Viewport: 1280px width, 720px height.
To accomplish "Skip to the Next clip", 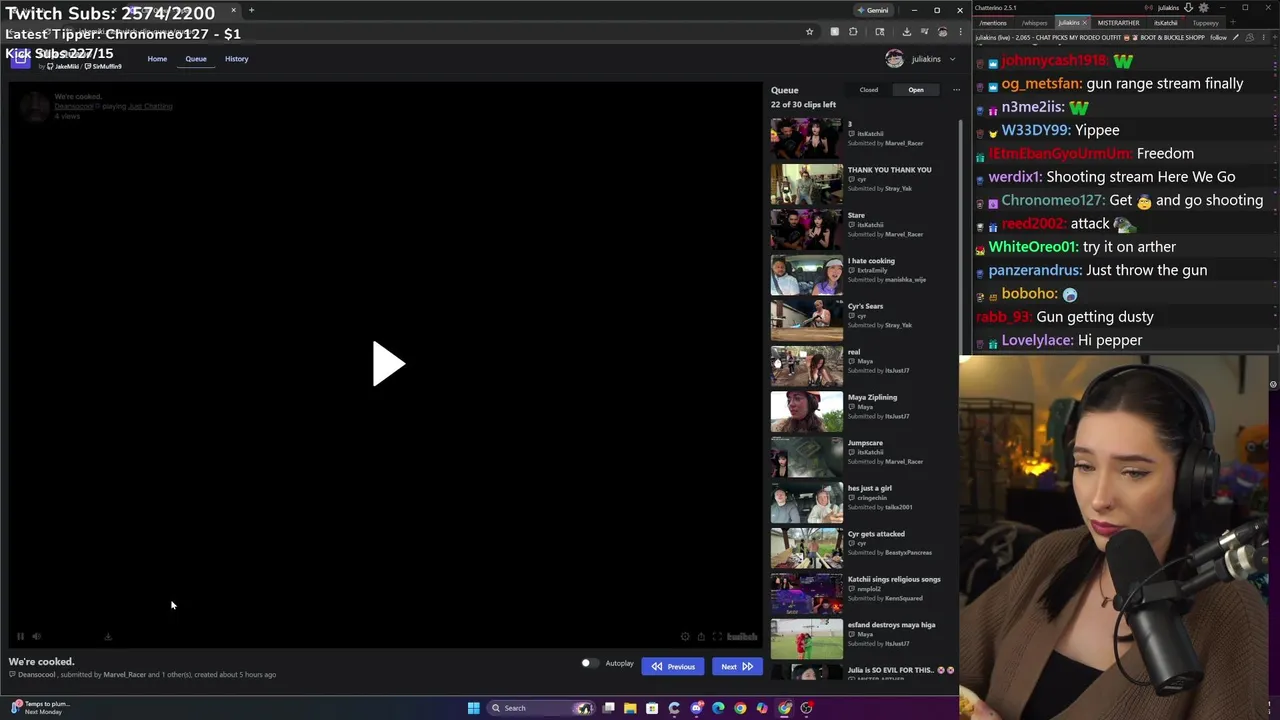I will [x=737, y=666].
